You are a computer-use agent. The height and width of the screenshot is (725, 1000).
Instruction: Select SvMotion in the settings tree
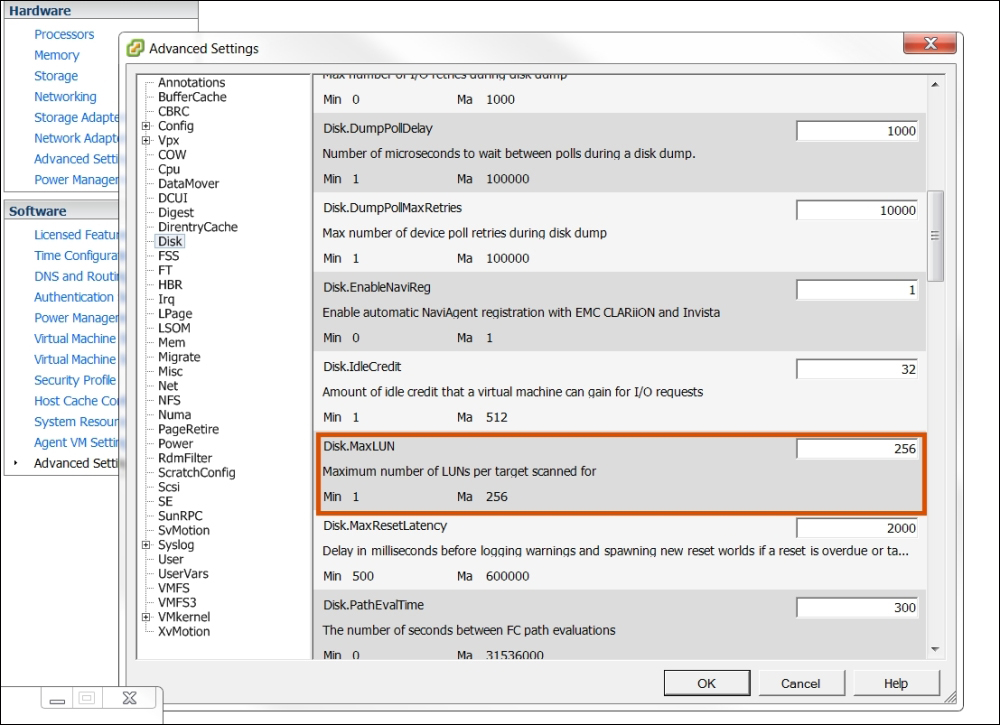coord(184,531)
